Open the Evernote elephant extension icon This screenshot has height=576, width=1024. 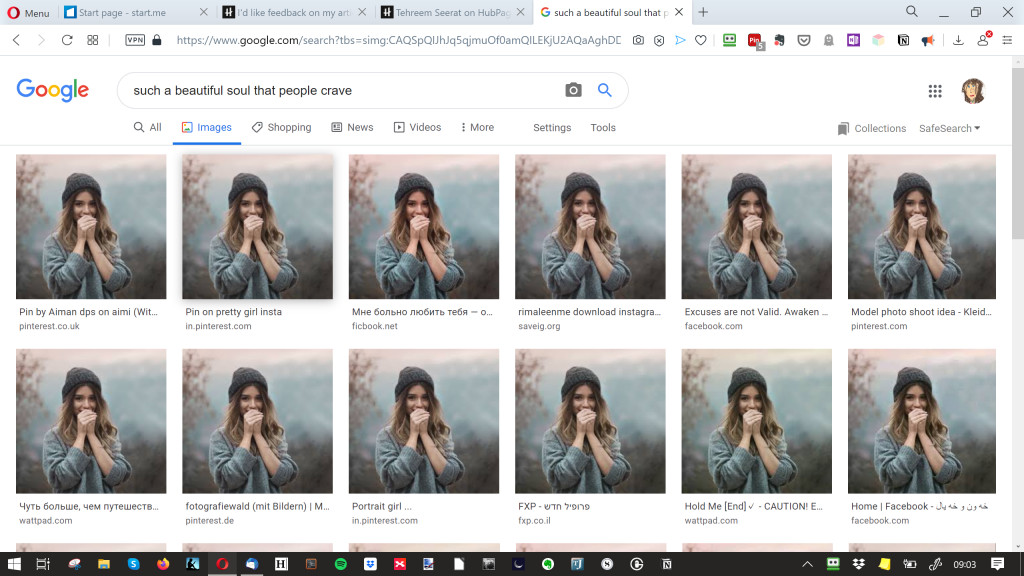tap(779, 40)
